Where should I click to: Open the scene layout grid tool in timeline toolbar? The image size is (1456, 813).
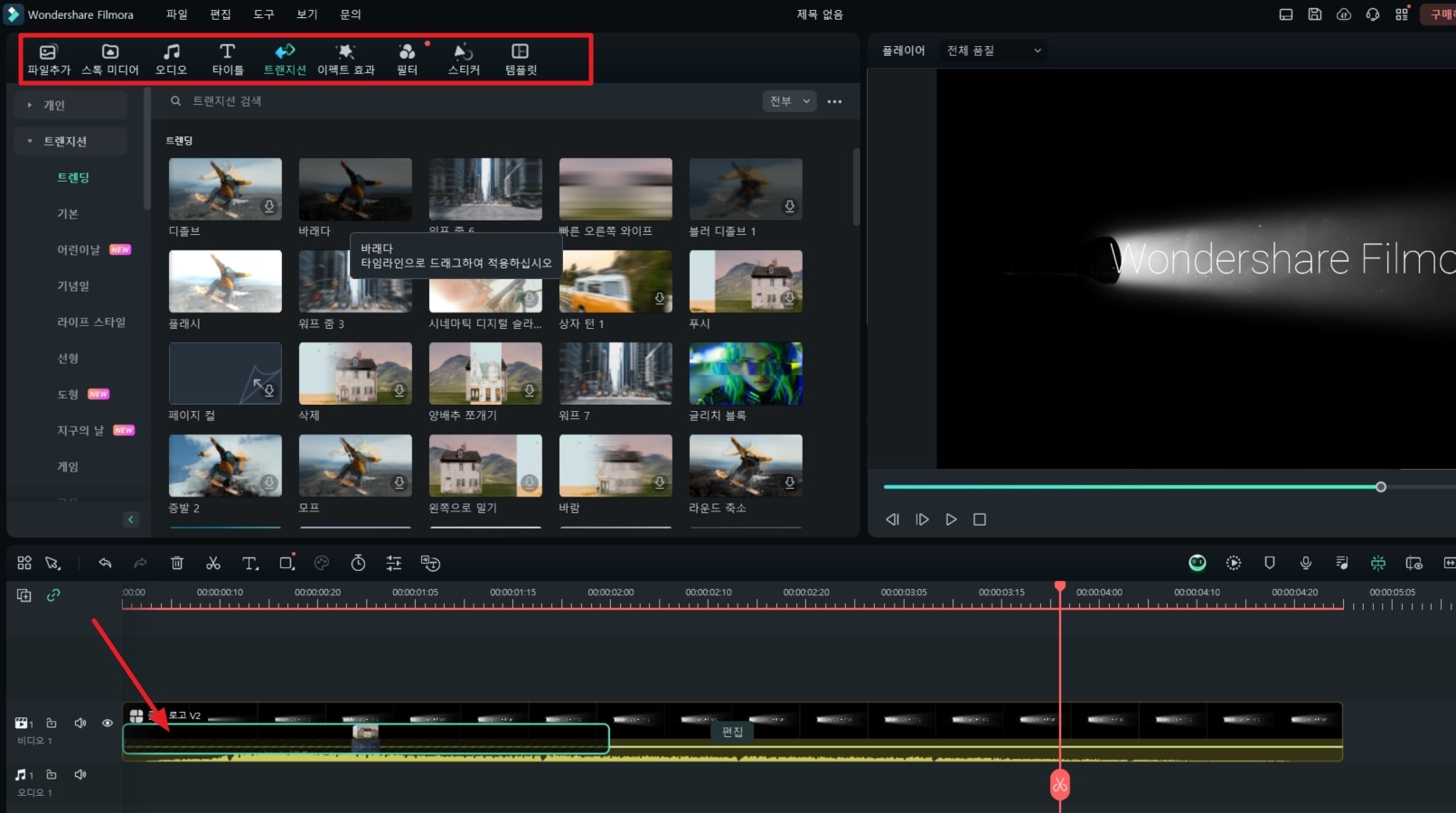[x=24, y=563]
